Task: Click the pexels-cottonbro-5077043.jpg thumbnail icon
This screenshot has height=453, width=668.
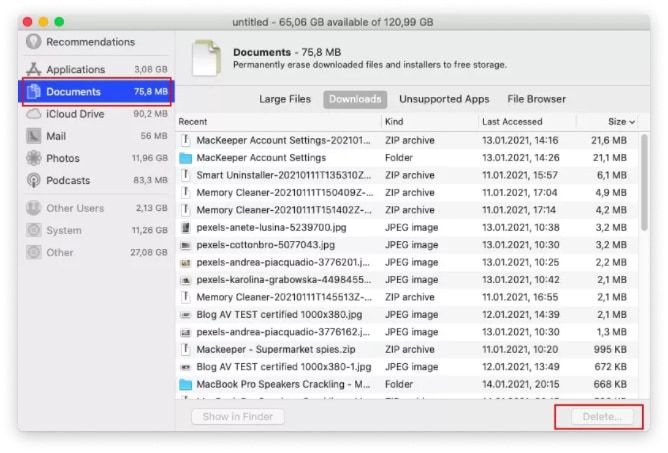Action: [x=185, y=245]
